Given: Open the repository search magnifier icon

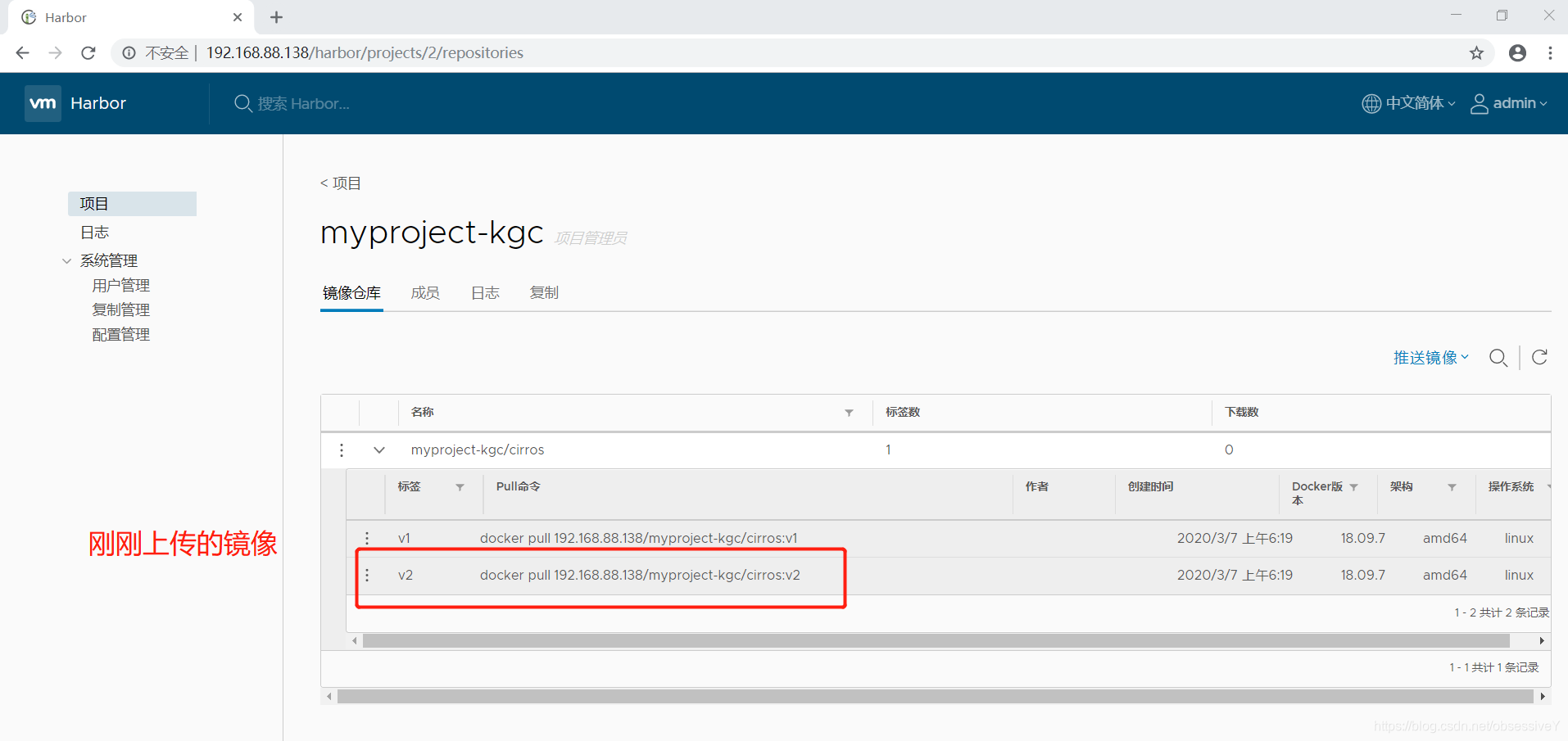Looking at the screenshot, I should click(x=1498, y=358).
